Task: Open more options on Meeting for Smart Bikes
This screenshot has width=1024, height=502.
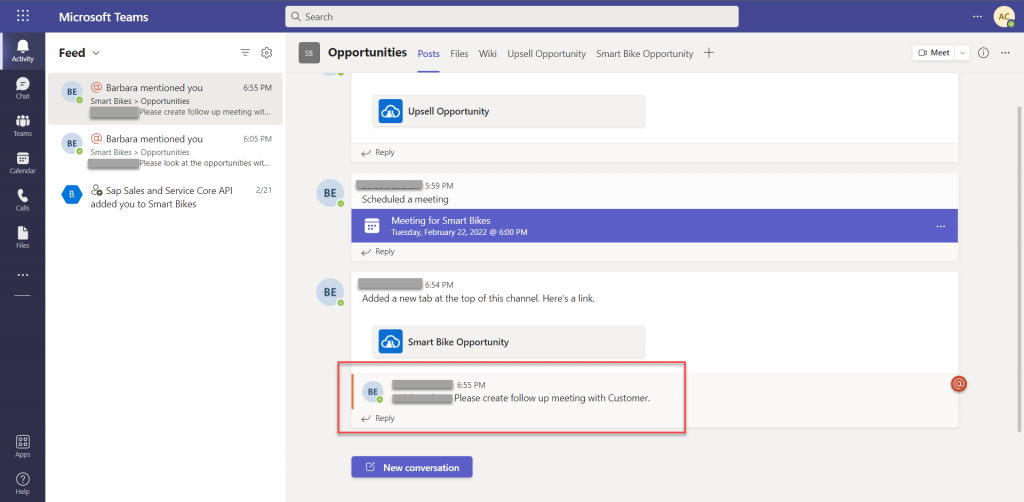Action: (940, 226)
